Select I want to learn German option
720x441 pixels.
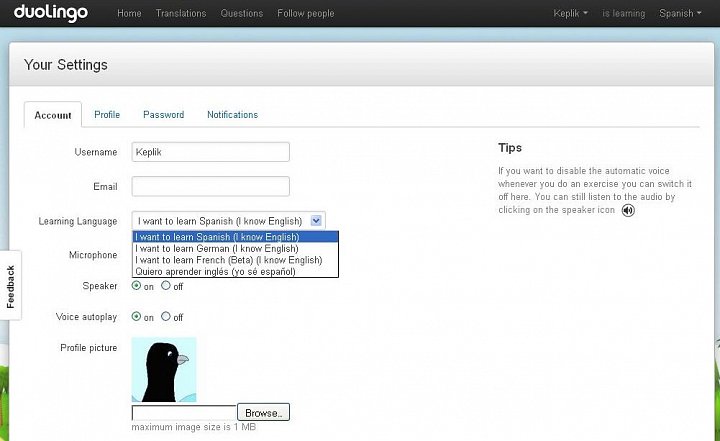click(x=216, y=248)
